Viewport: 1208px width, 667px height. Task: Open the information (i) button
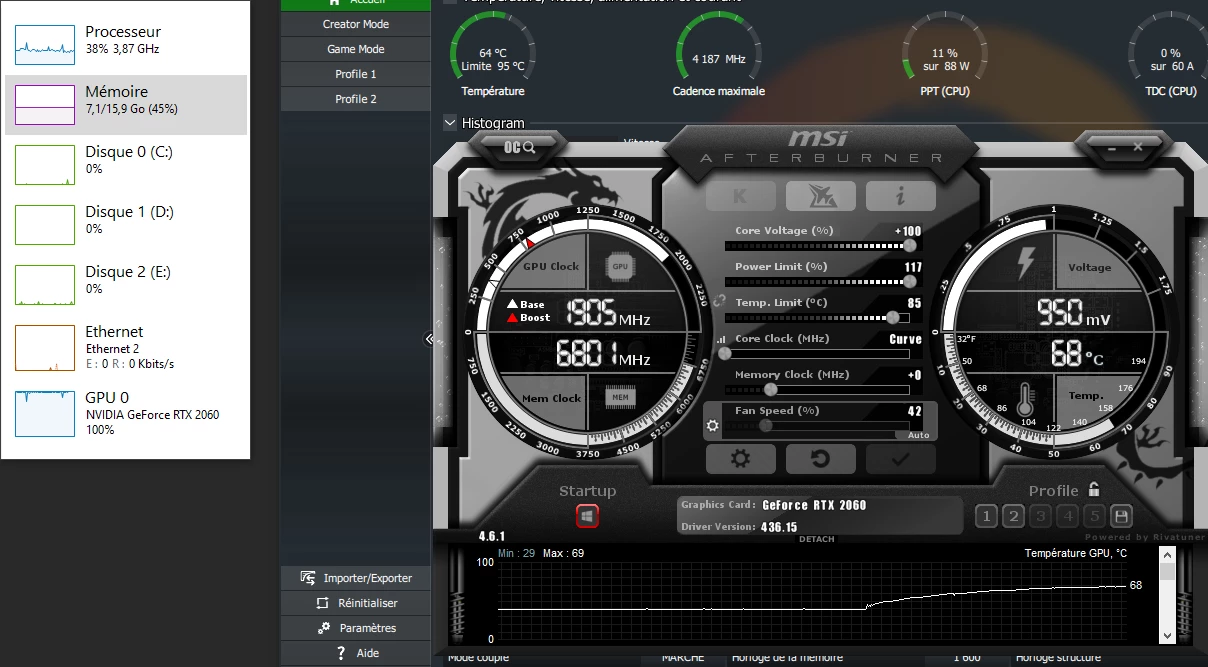click(x=900, y=196)
